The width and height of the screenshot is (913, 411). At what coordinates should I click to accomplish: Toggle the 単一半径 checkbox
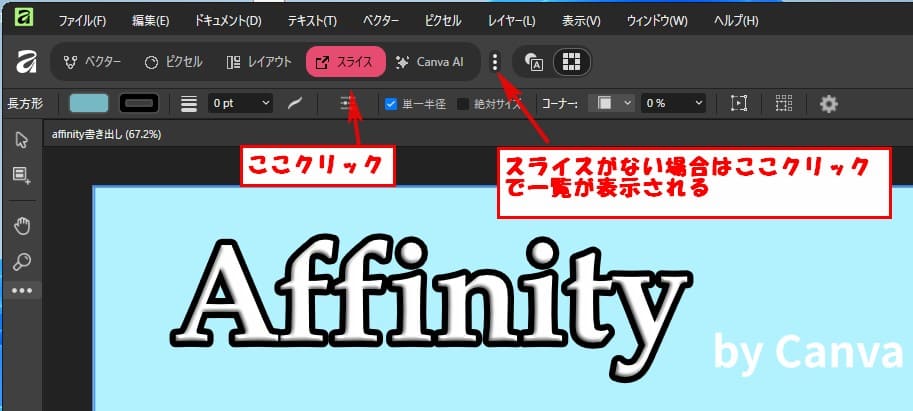tap(391, 103)
